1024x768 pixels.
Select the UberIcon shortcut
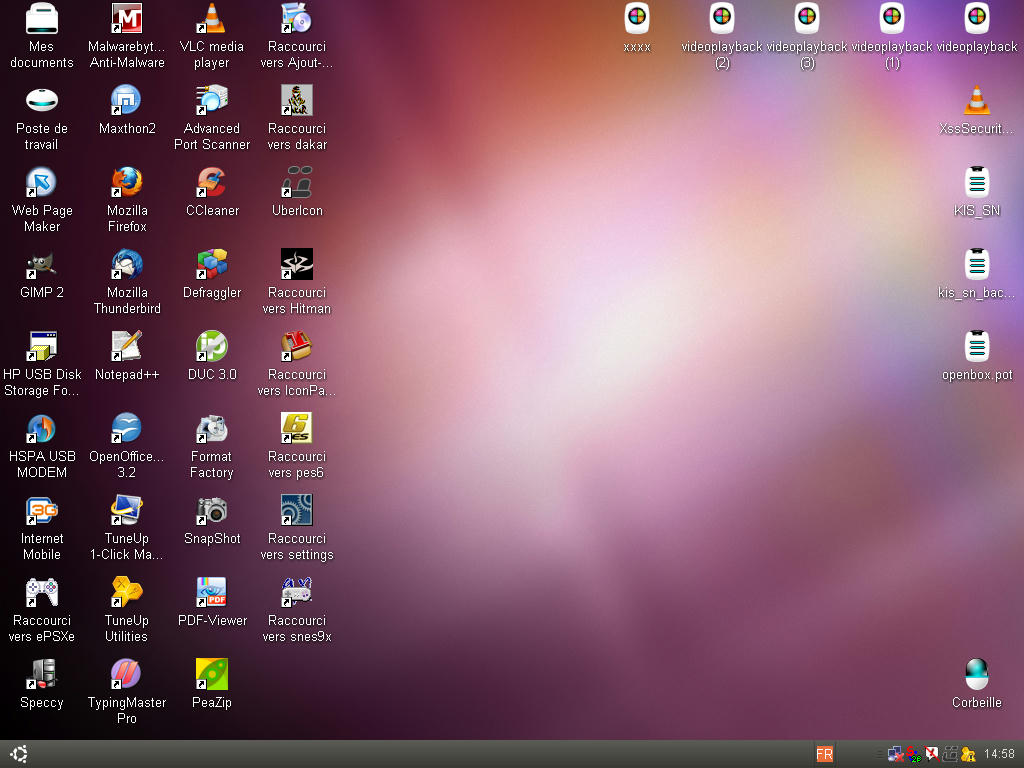pyautogui.click(x=296, y=182)
